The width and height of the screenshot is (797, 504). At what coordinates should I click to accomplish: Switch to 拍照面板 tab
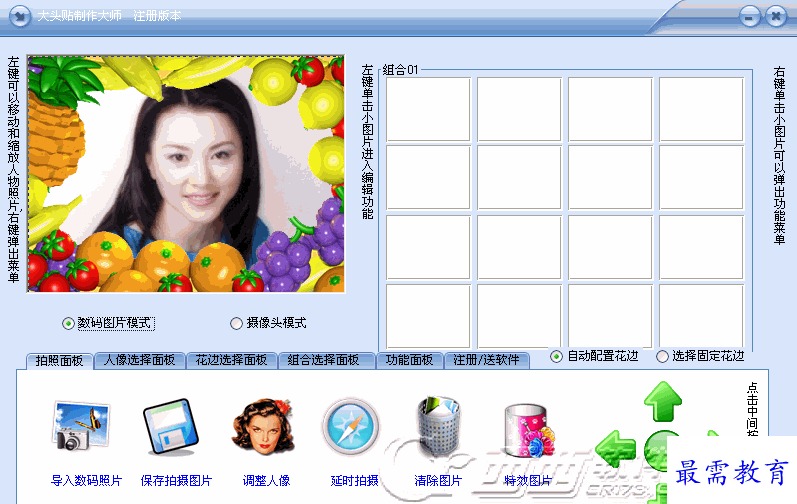(x=59, y=361)
